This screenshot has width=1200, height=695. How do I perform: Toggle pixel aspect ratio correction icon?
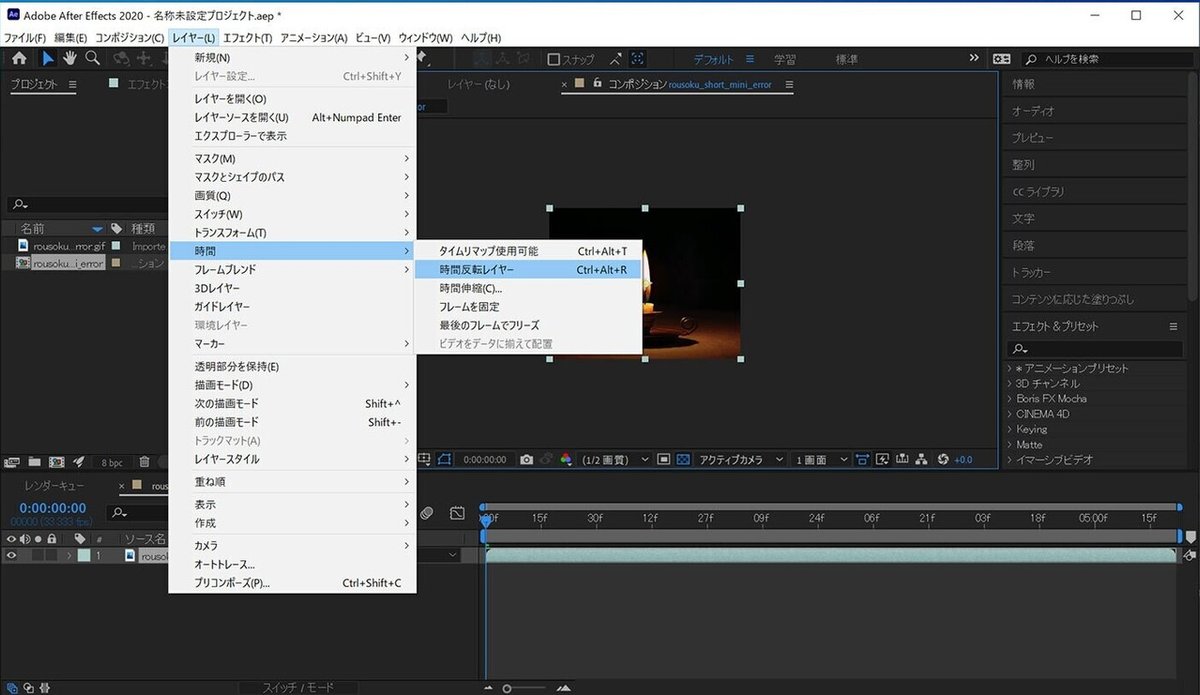[x=862, y=459]
